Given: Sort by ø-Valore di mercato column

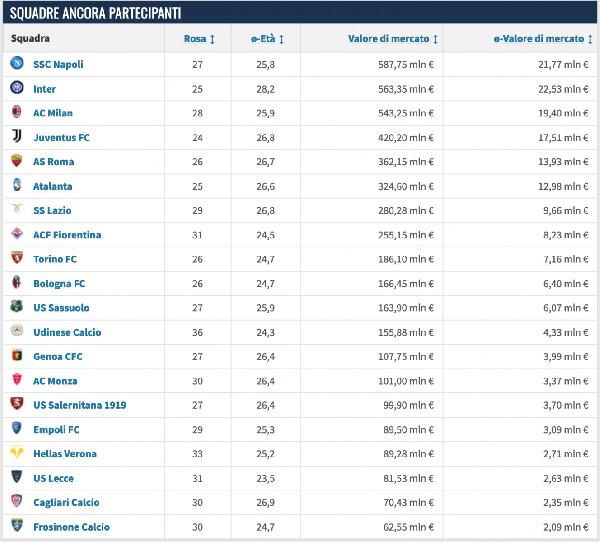Looking at the screenshot, I should 543,39.
